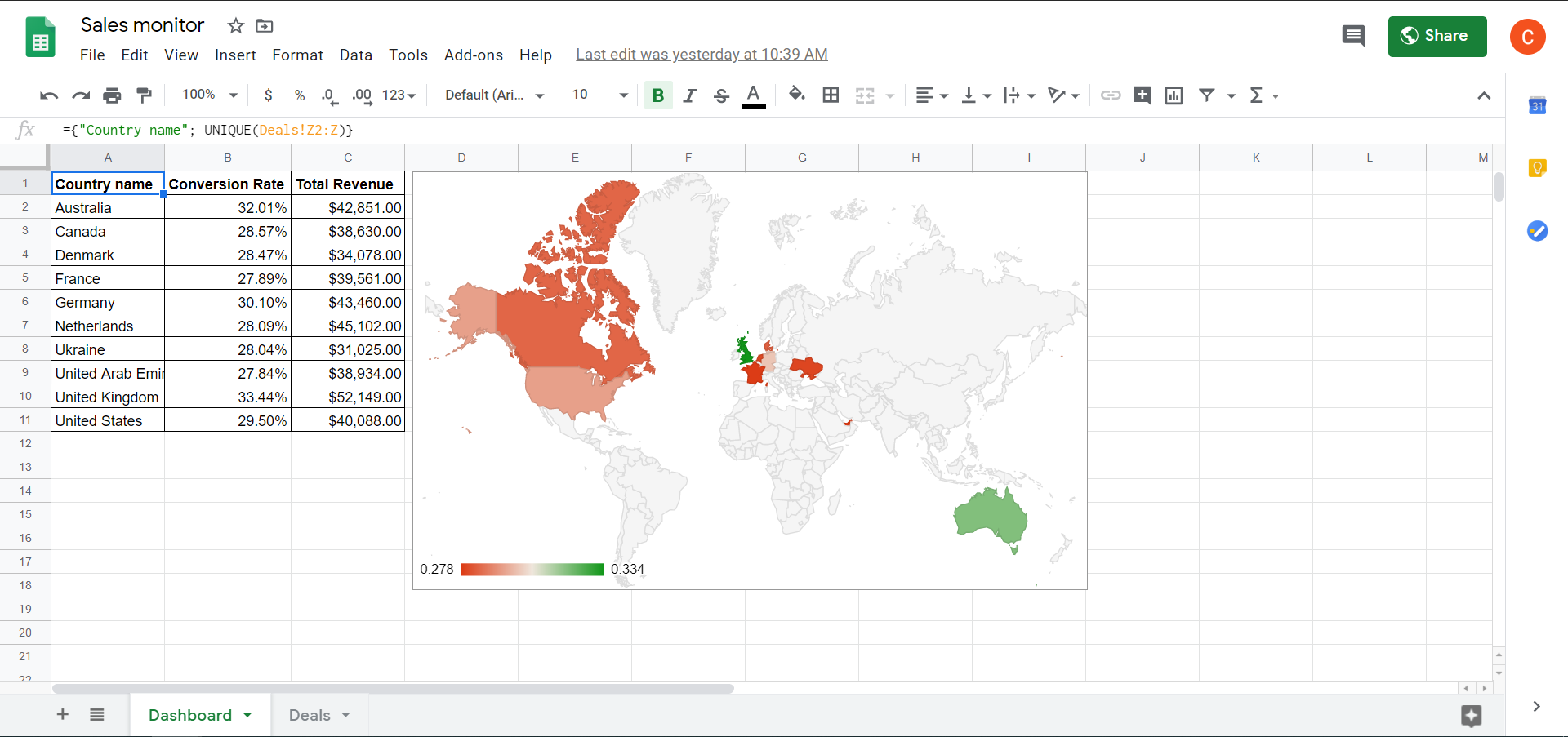Open Google Tasks in the side panel

click(x=1537, y=231)
